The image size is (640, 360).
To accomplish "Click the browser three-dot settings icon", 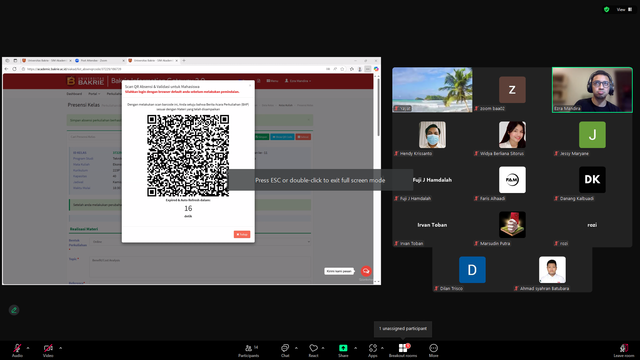I will (368, 69).
